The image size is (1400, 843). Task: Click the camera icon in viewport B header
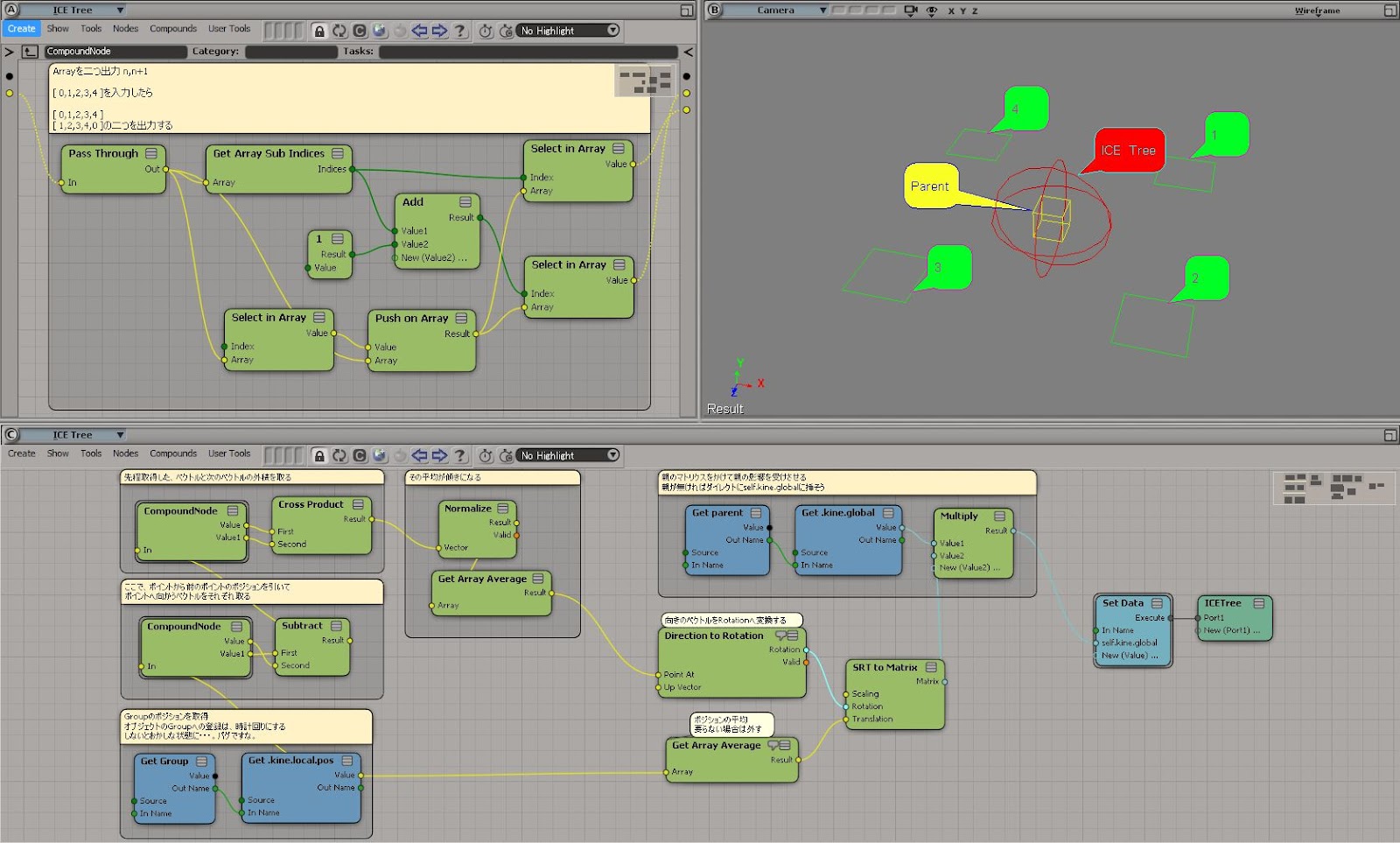(x=911, y=11)
